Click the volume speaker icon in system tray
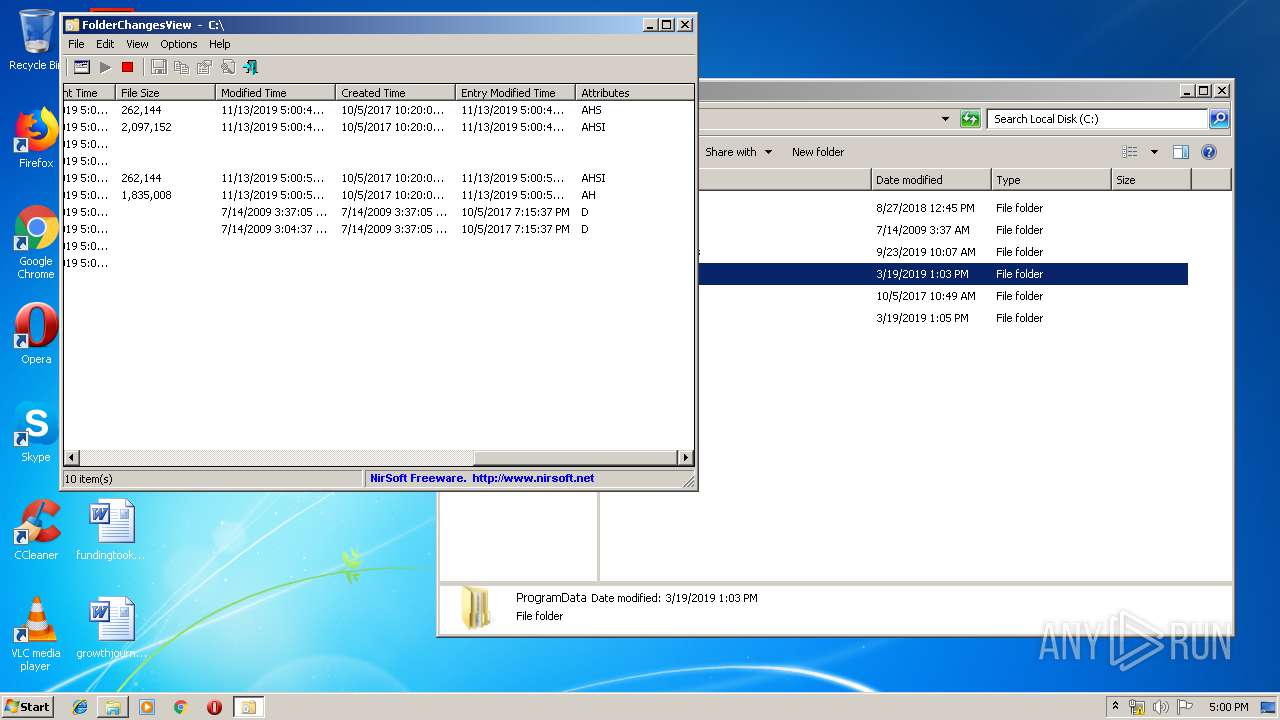The height and width of the screenshot is (720, 1280). coord(1161,707)
